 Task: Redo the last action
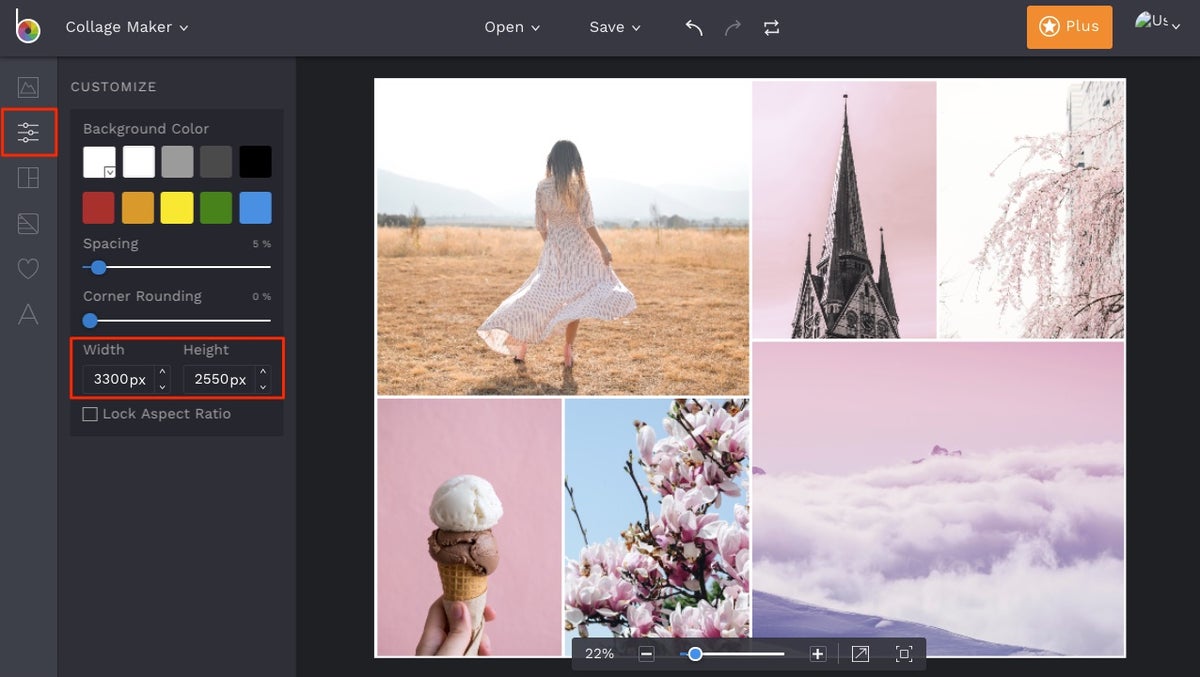pos(731,27)
